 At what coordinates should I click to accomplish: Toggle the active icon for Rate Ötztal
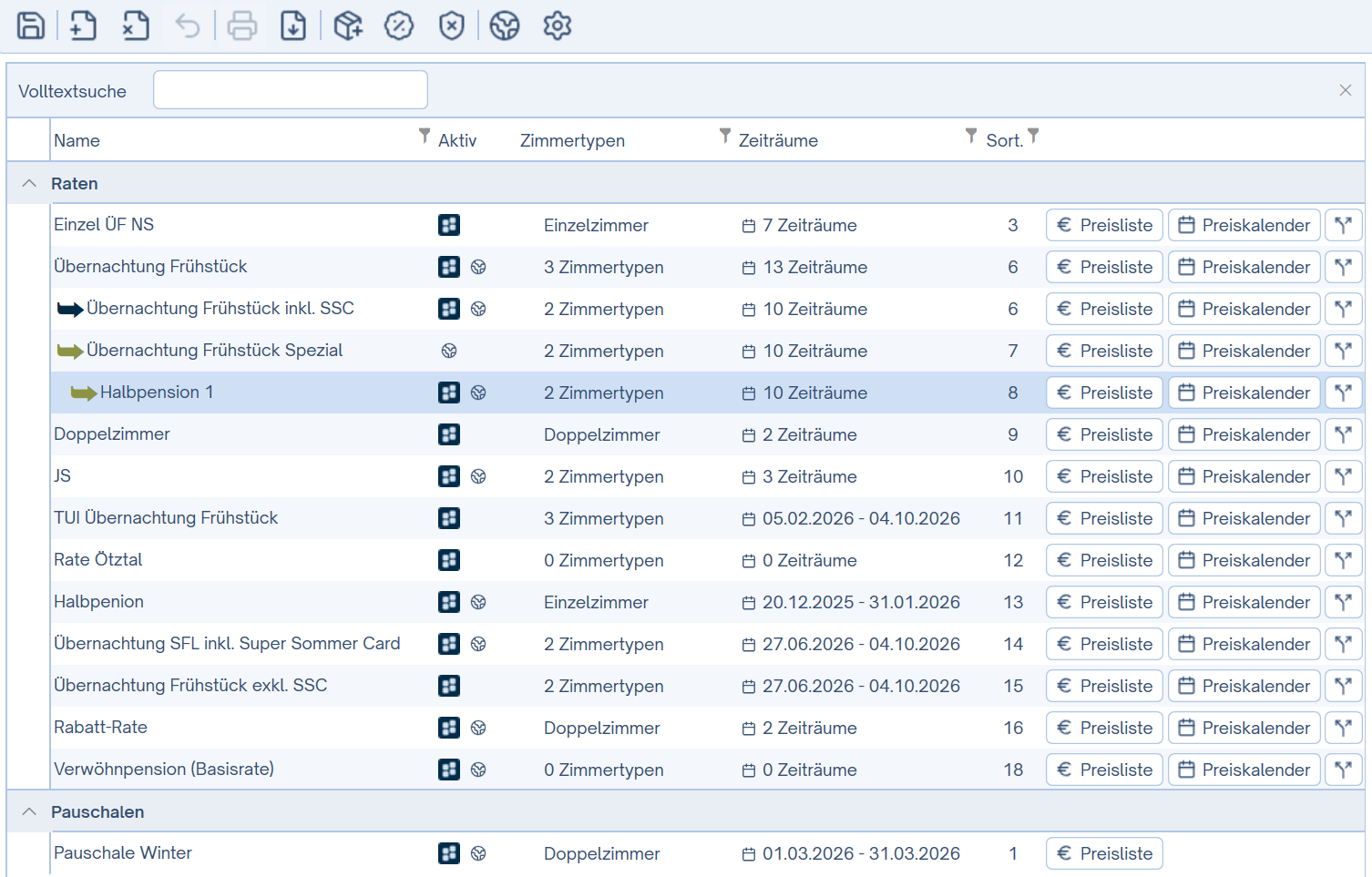449,560
